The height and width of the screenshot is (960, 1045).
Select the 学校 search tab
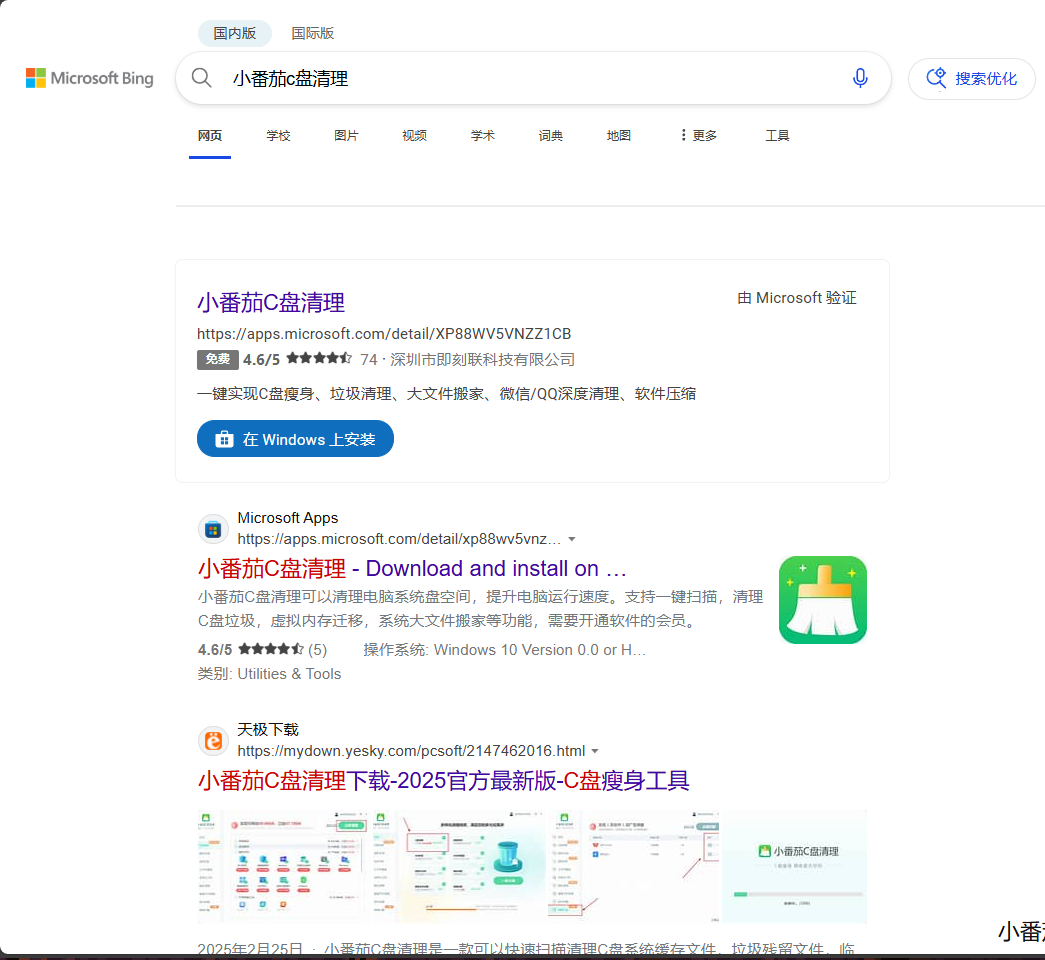278,136
